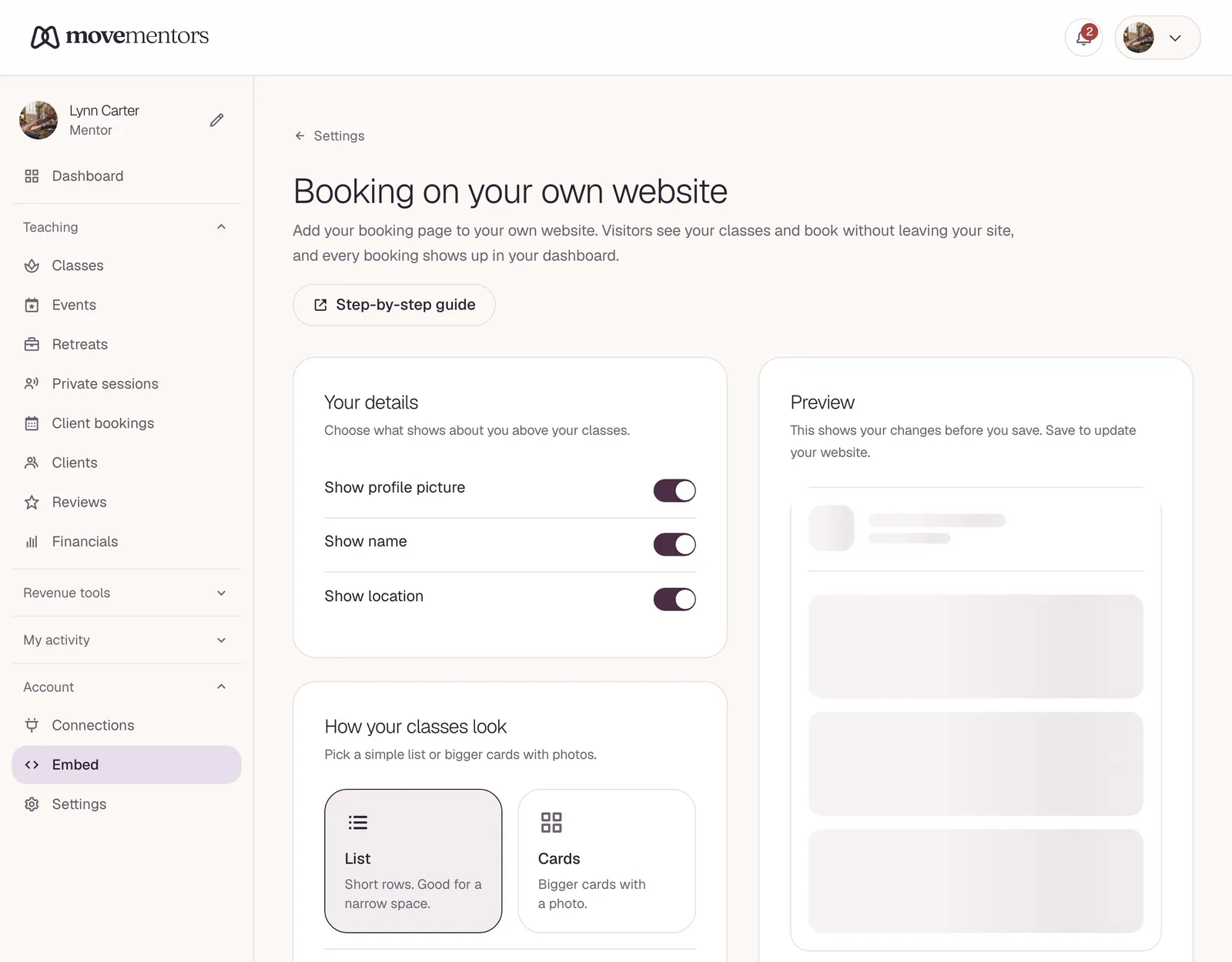Click the movementors logo

[120, 36]
